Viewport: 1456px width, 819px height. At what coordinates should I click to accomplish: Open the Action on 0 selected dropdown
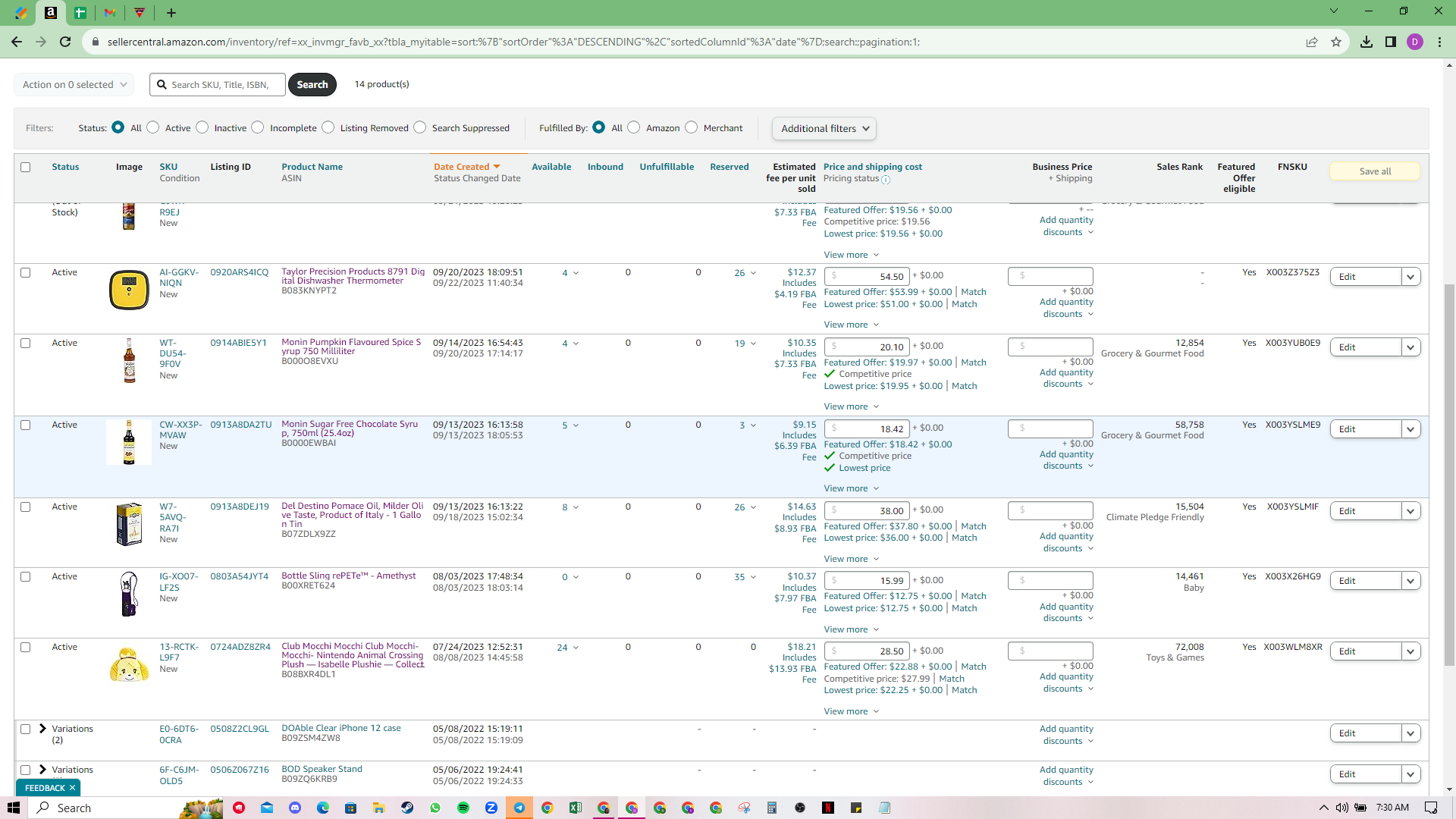74,85
